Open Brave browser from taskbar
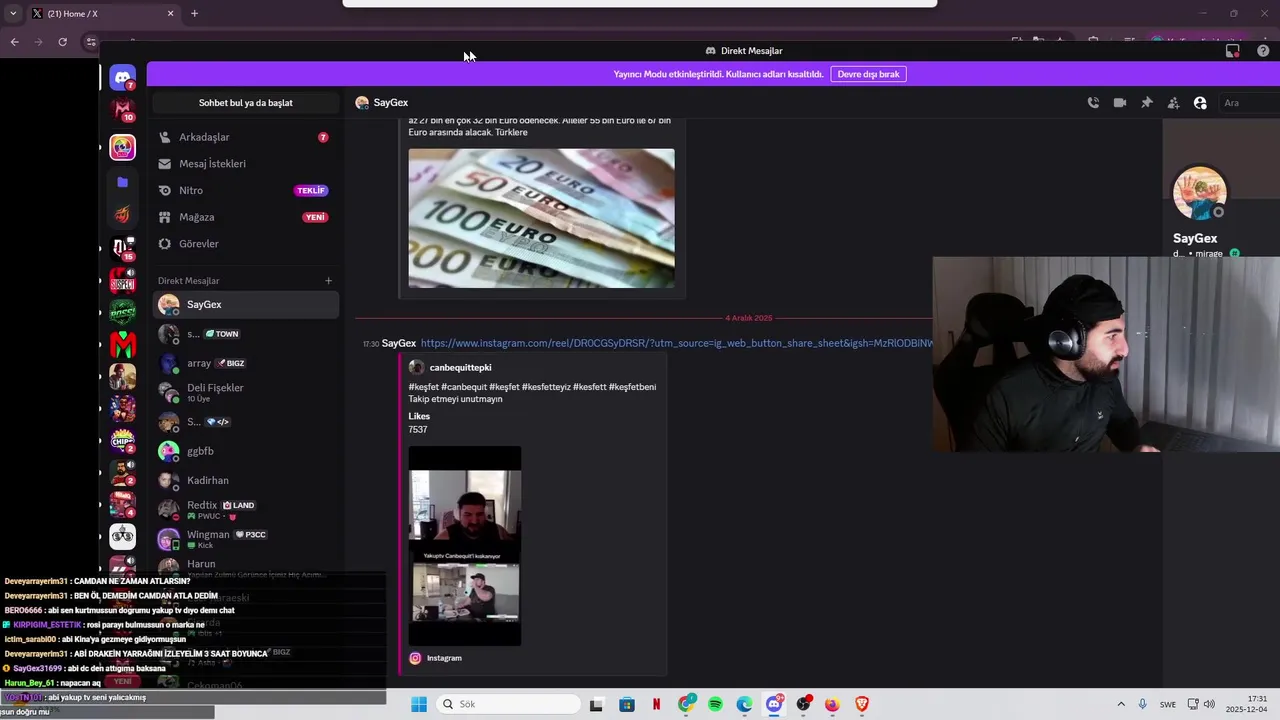The width and height of the screenshot is (1280, 720). (862, 704)
